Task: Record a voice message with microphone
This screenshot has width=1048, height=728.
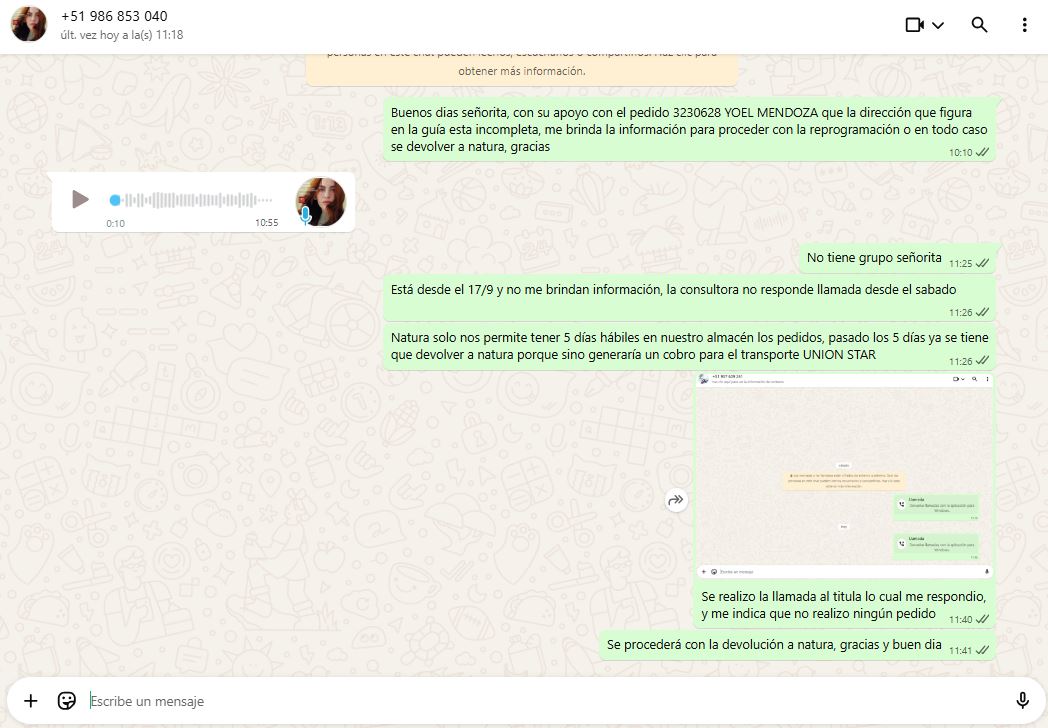Action: [1022, 701]
